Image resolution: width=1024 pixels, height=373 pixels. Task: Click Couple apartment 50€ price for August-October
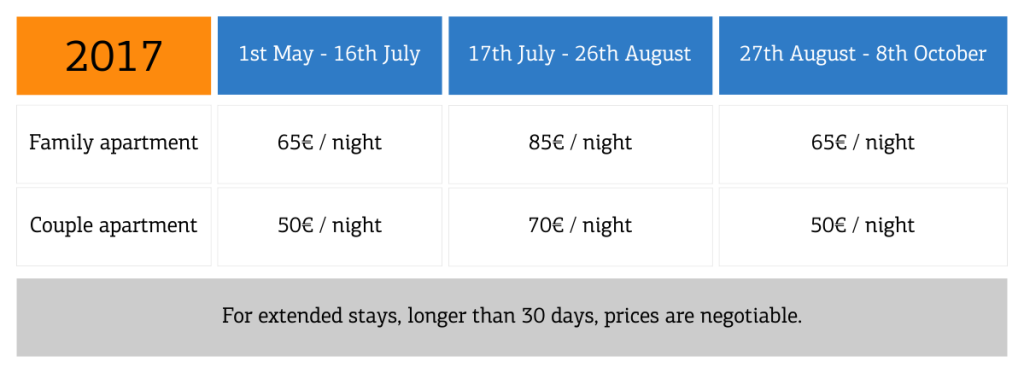coord(863,227)
